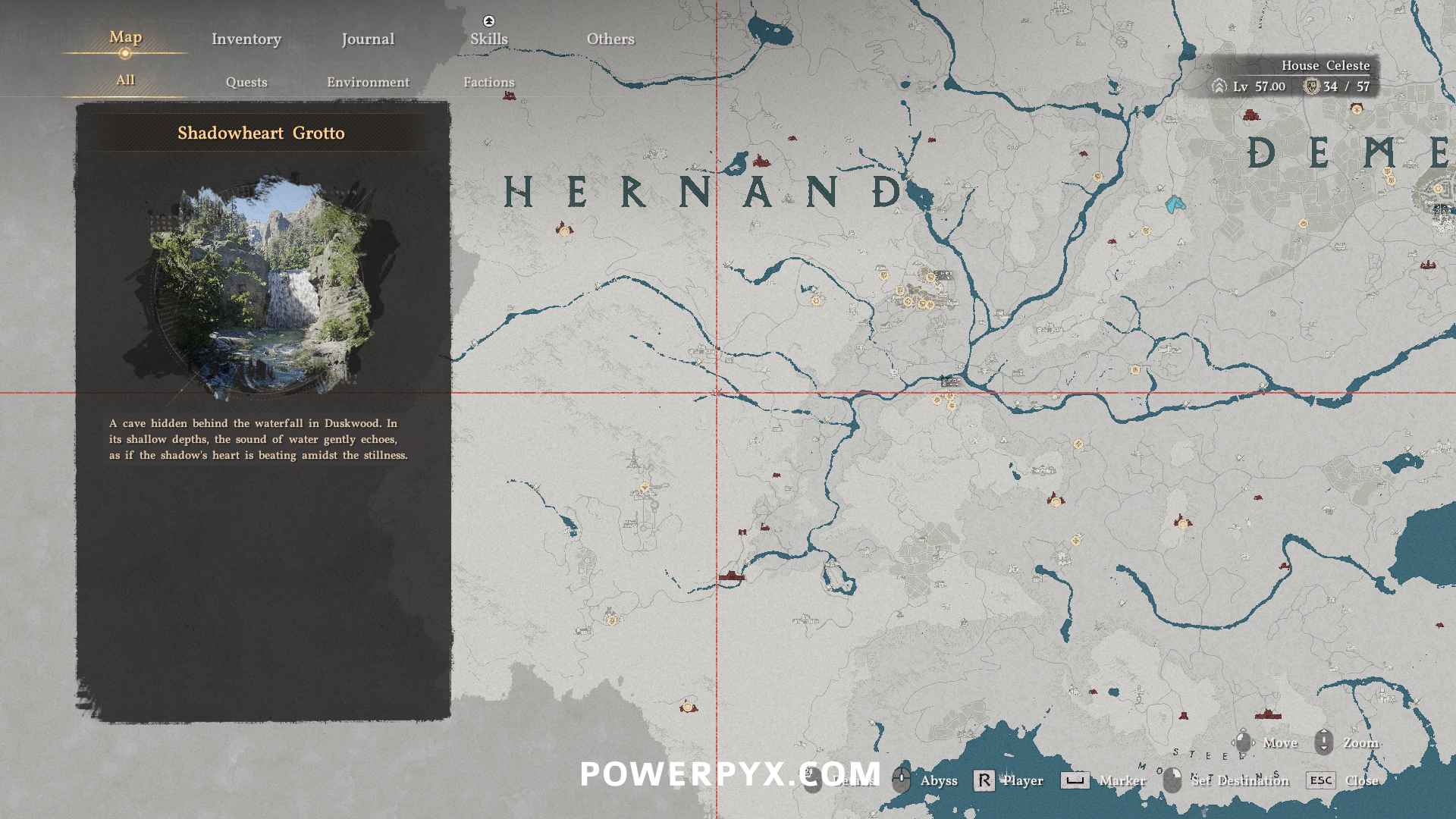Click the R key Player icon
Viewport: 1456px width, 819px height.
(x=984, y=780)
